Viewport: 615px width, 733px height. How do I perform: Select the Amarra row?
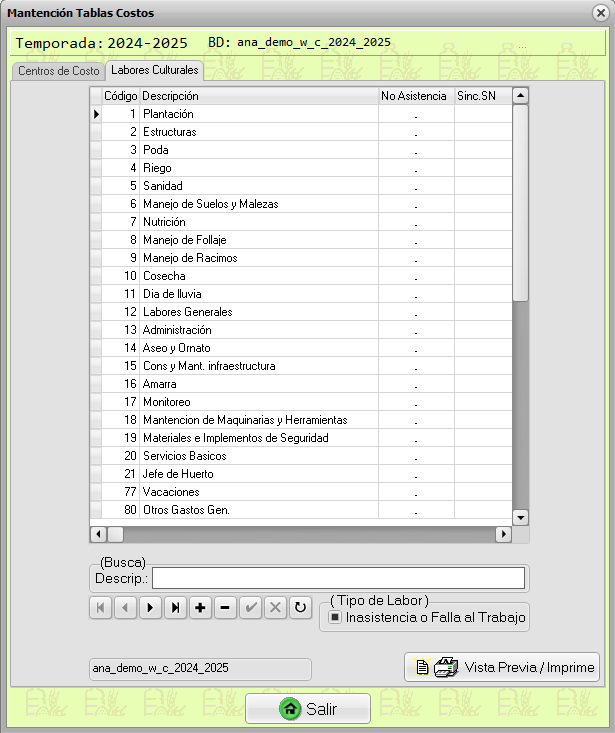click(x=301, y=384)
